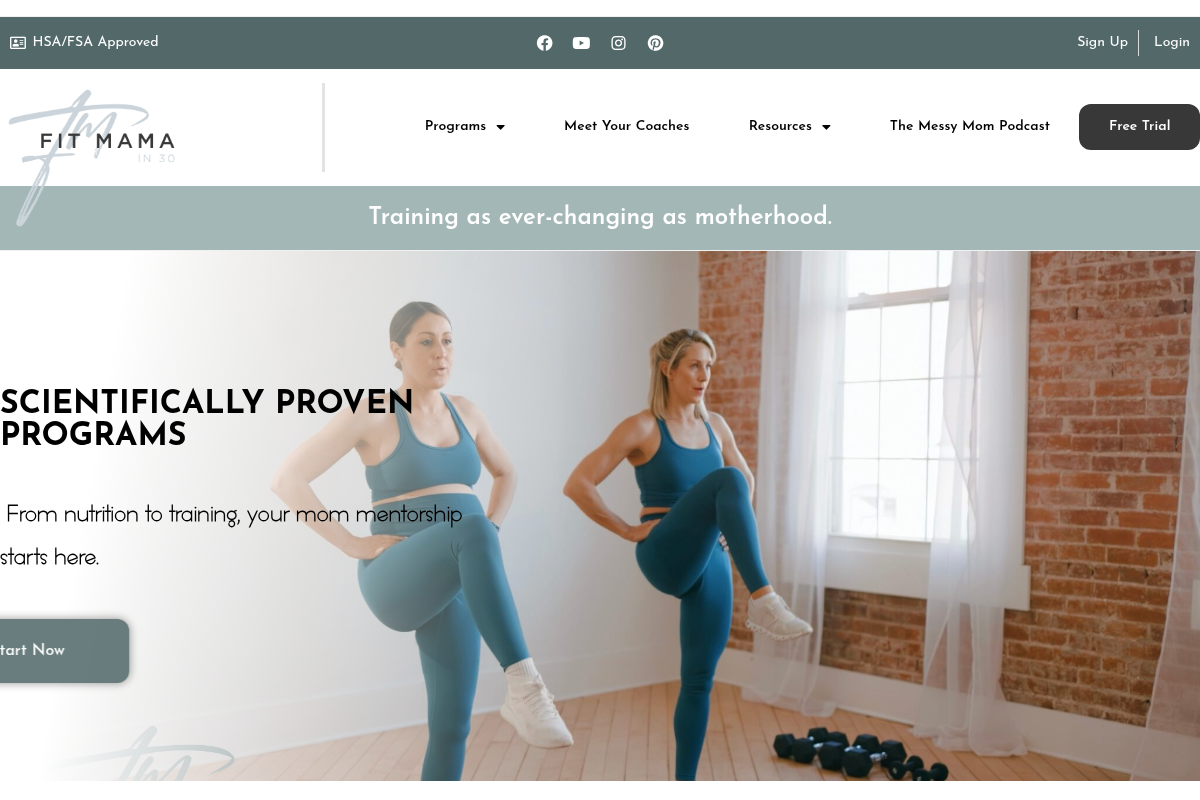Viewport: 1200px width, 800px height.
Task: Click the Free Trial button
Action: [1139, 127]
